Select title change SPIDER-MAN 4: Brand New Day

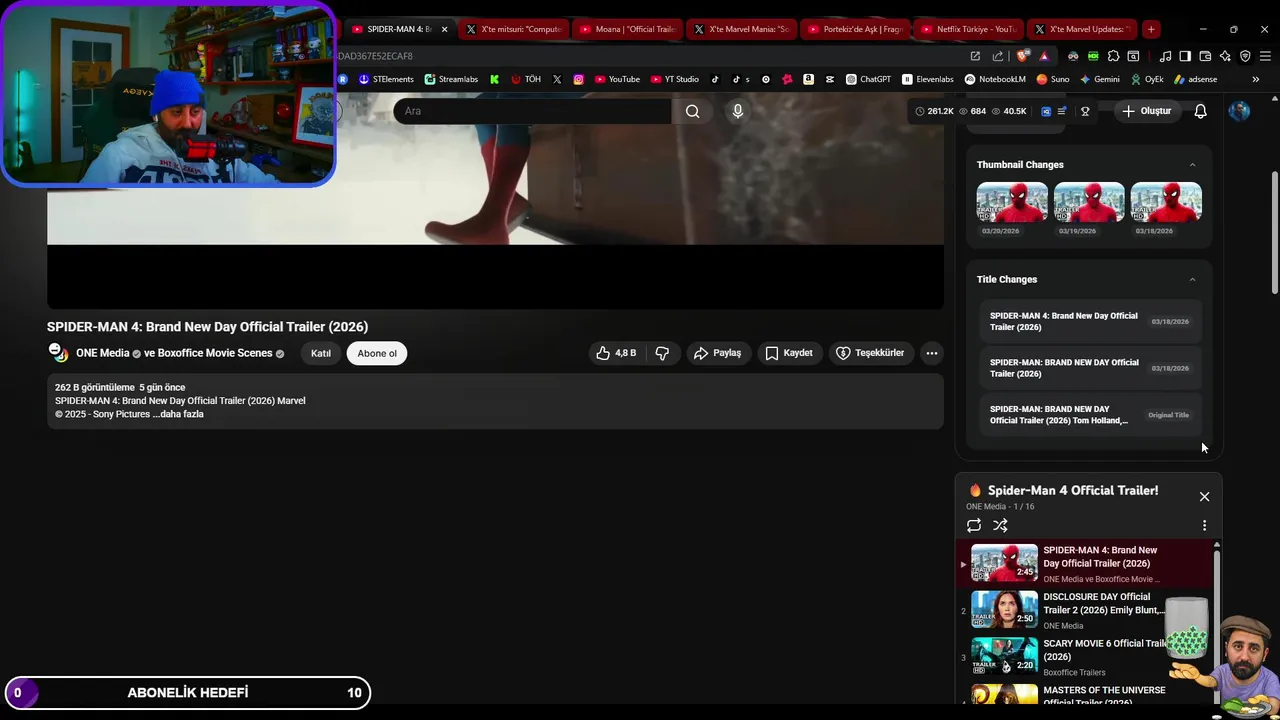pyautogui.click(x=1089, y=322)
